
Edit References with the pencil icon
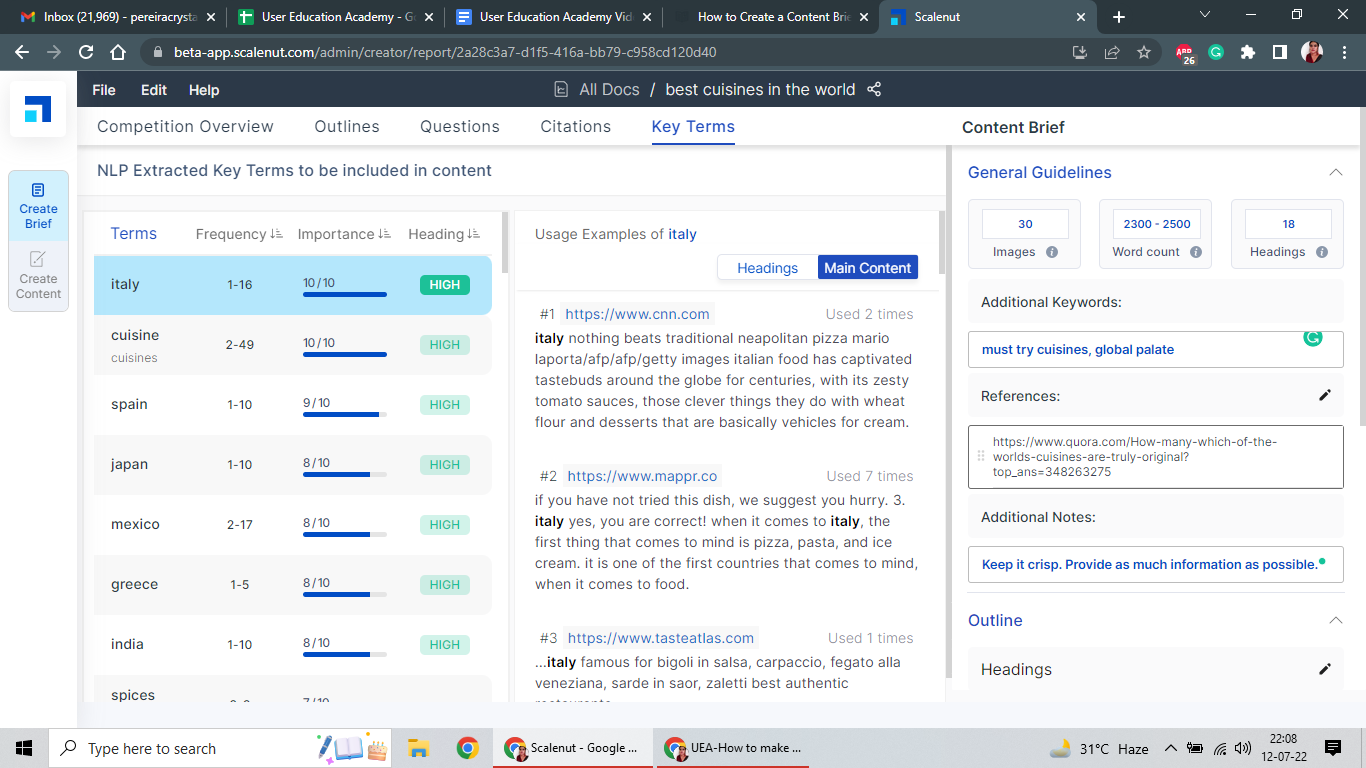pos(1325,395)
